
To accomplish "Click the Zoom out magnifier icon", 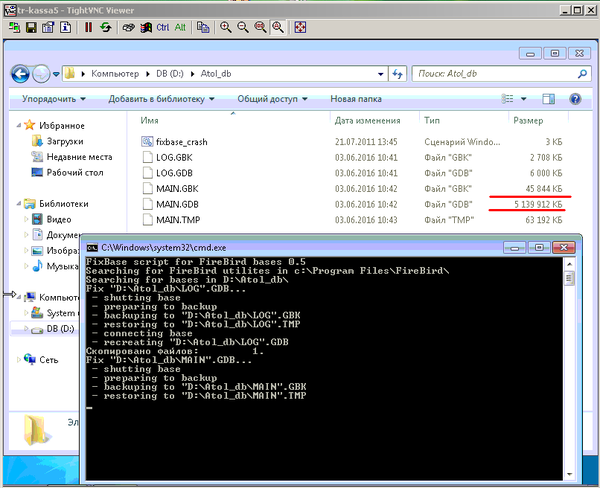I will pyautogui.click(x=243, y=27).
